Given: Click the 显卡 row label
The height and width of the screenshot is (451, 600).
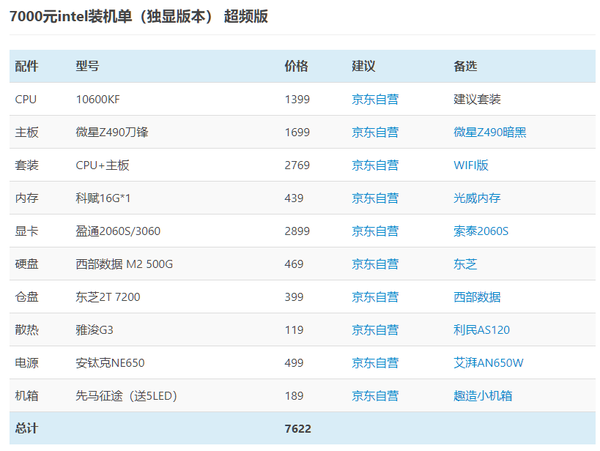Looking at the screenshot, I should (26, 231).
